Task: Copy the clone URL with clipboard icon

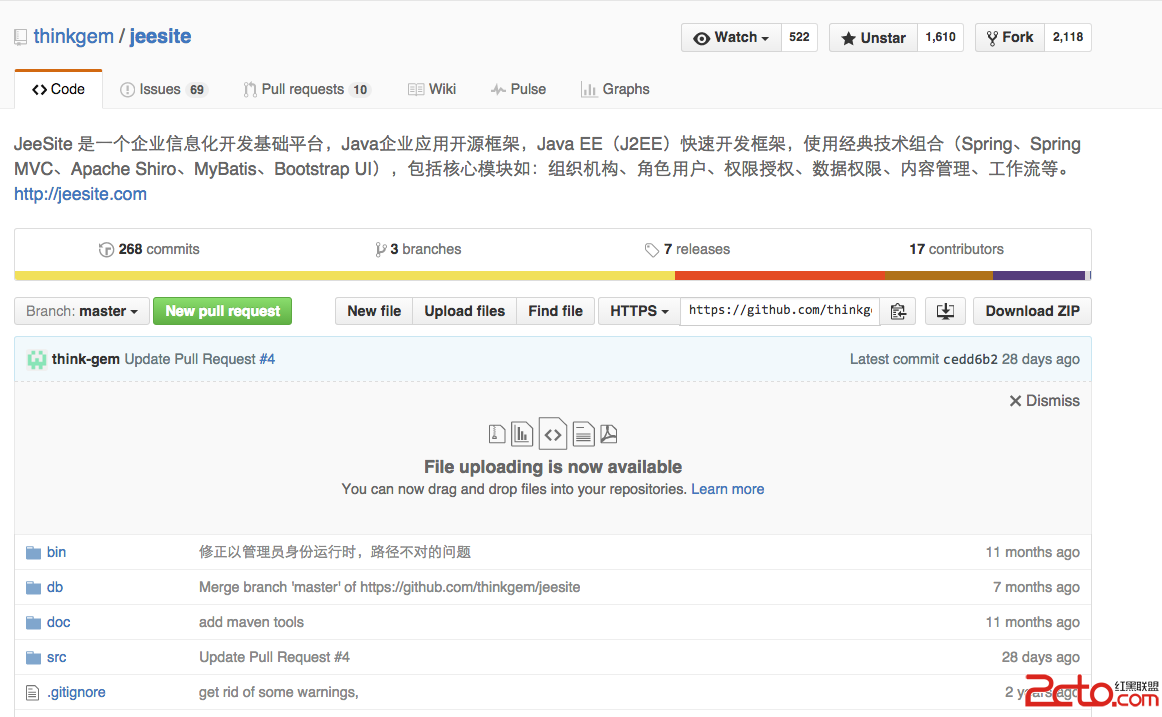Action: point(898,311)
